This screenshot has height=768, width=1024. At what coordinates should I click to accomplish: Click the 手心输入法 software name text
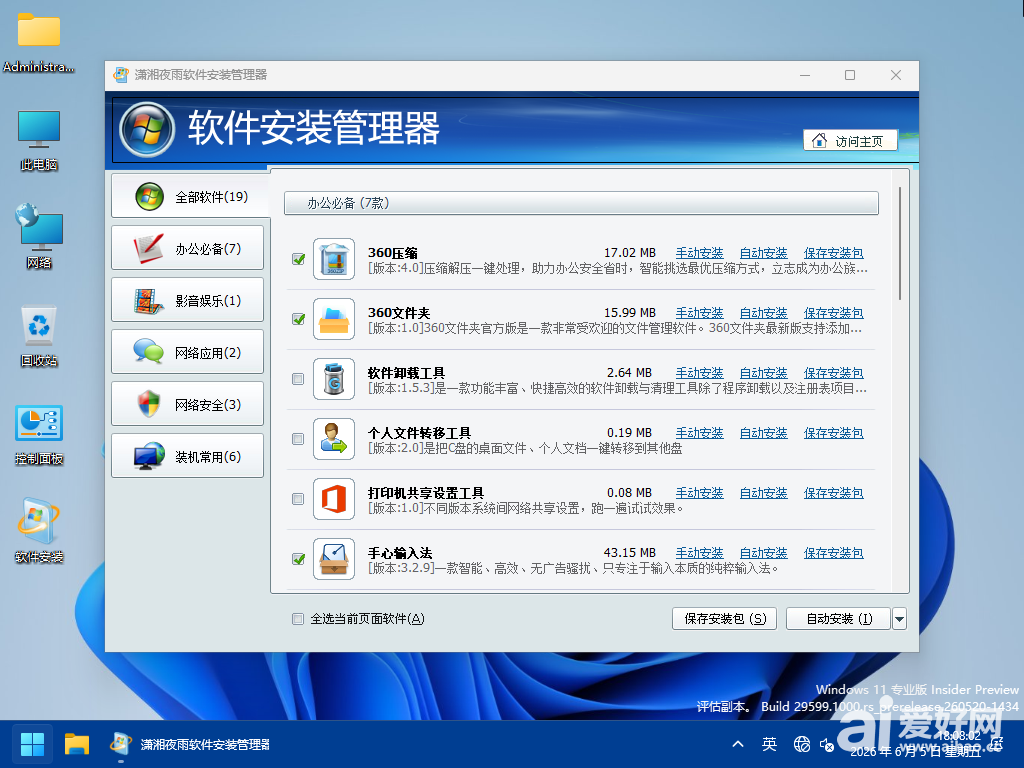pyautogui.click(x=400, y=553)
